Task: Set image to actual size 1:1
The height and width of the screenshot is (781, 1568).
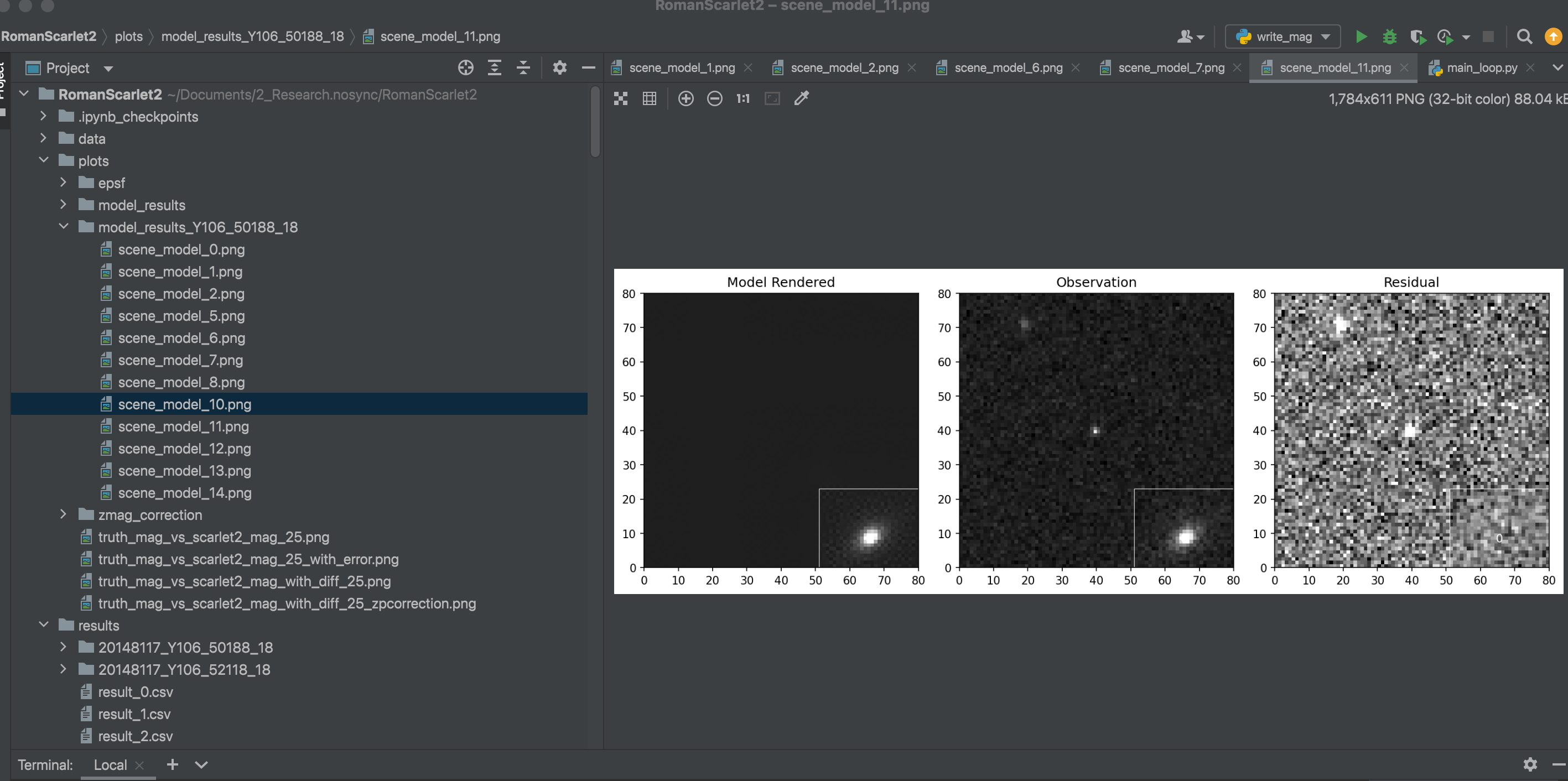Action: coord(743,98)
